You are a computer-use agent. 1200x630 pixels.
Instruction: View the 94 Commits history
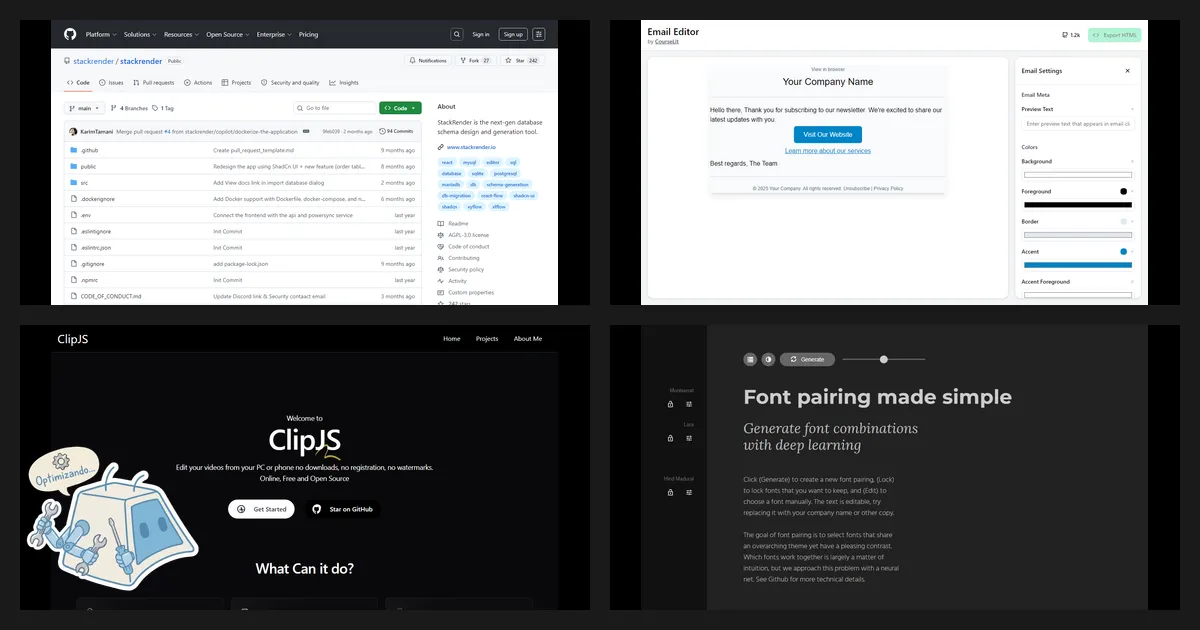[397, 131]
